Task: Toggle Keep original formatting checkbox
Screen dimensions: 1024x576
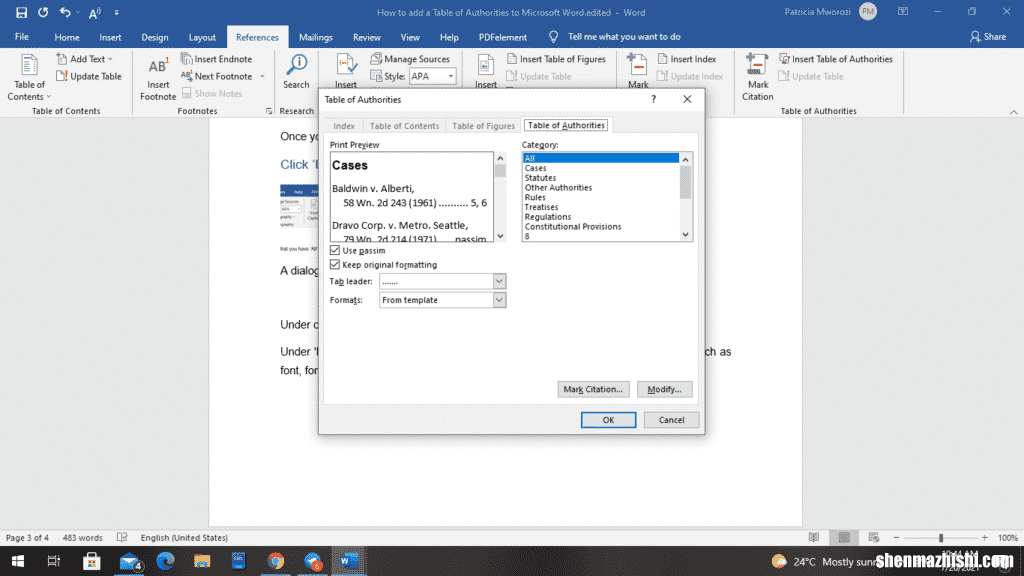Action: point(335,264)
